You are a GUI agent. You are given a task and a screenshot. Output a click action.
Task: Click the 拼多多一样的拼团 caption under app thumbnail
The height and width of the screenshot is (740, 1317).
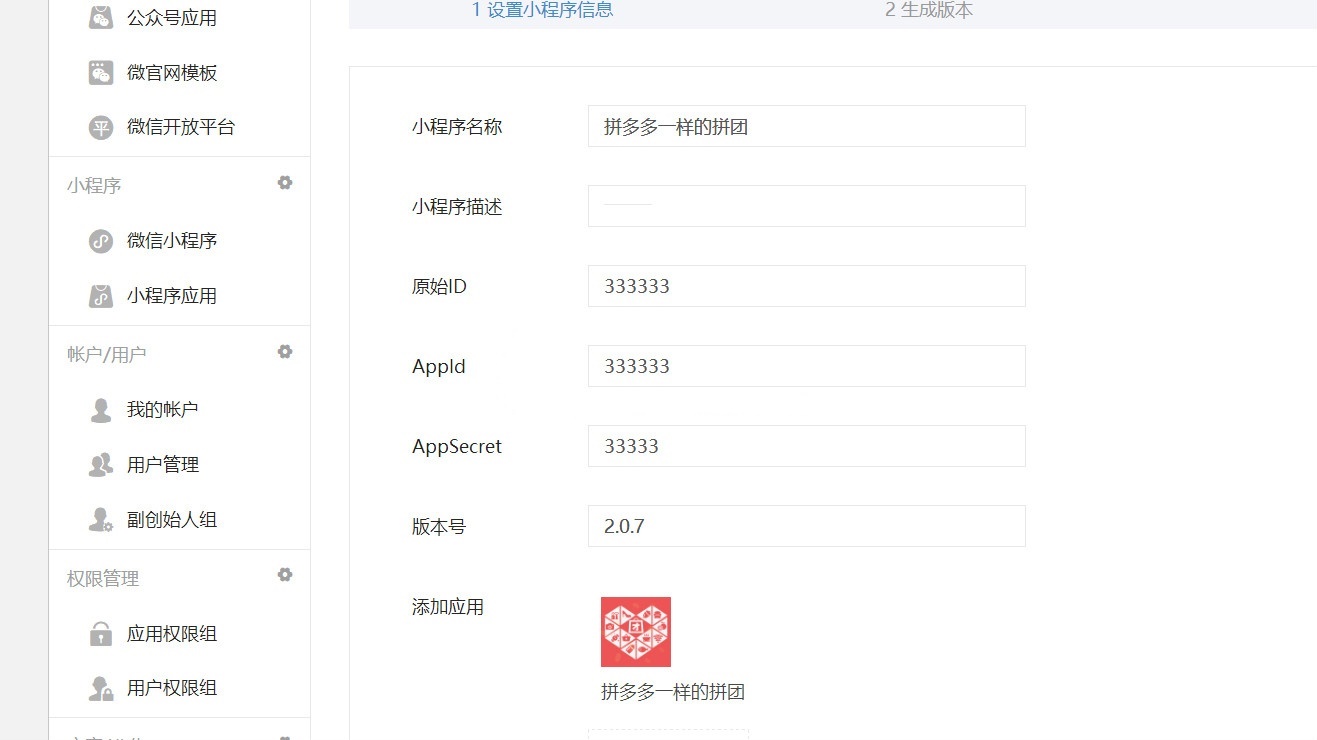click(x=673, y=692)
